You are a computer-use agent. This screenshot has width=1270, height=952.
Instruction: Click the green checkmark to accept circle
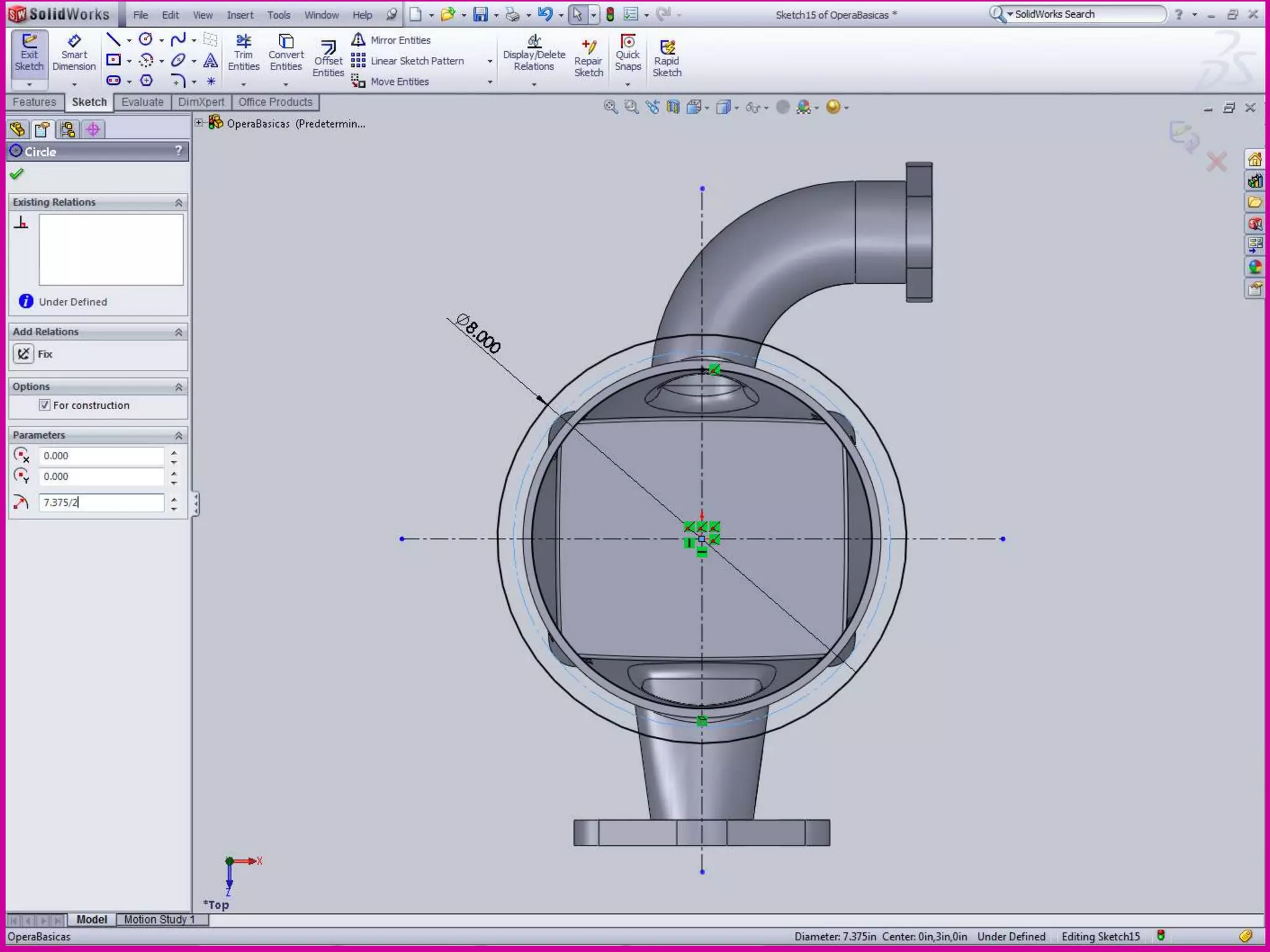(x=17, y=174)
